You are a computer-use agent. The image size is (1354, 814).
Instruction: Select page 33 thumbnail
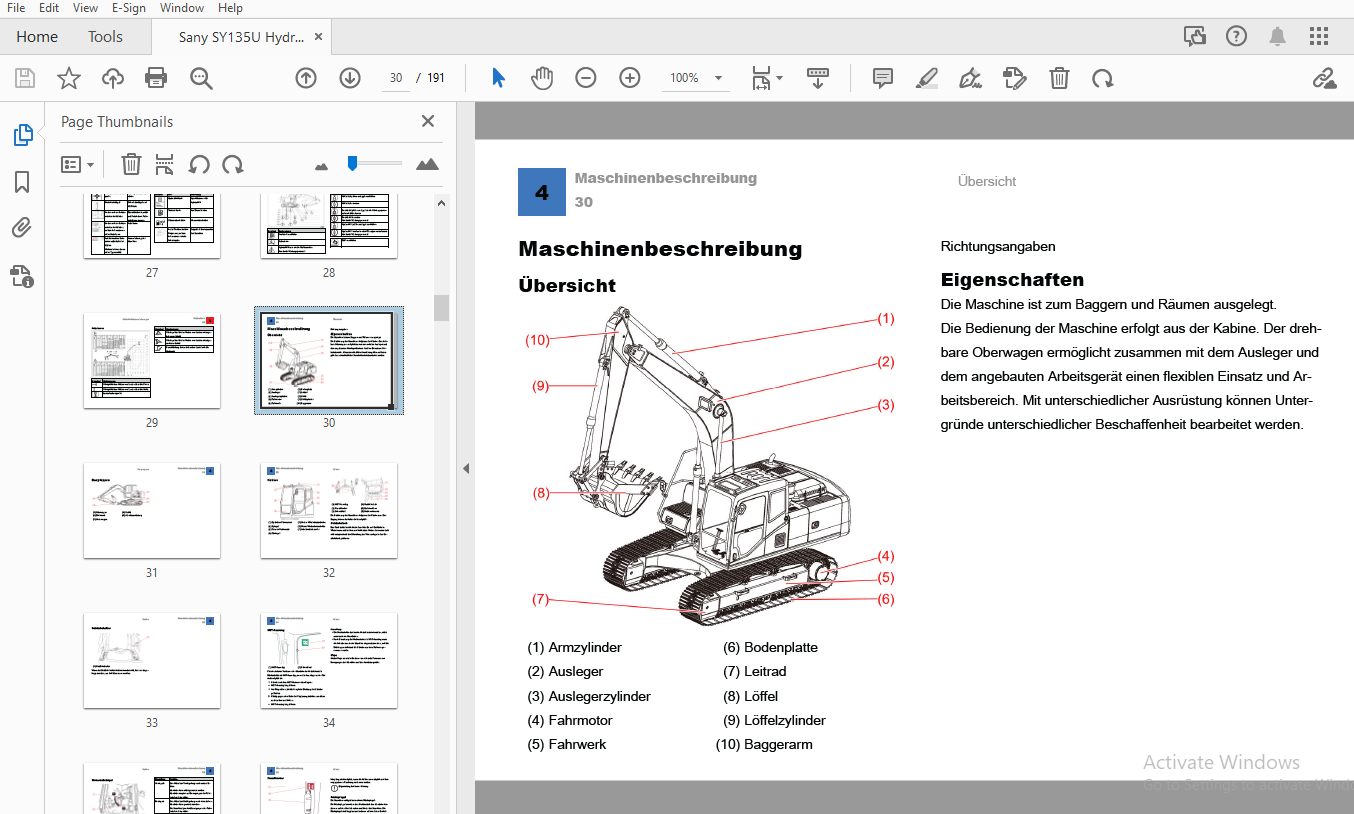(x=152, y=661)
